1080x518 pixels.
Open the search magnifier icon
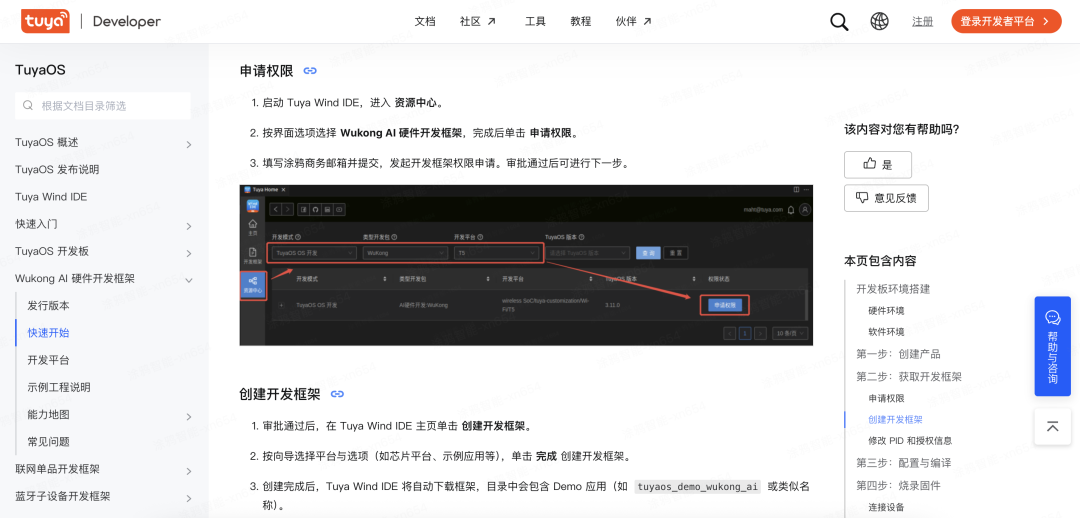(839, 21)
